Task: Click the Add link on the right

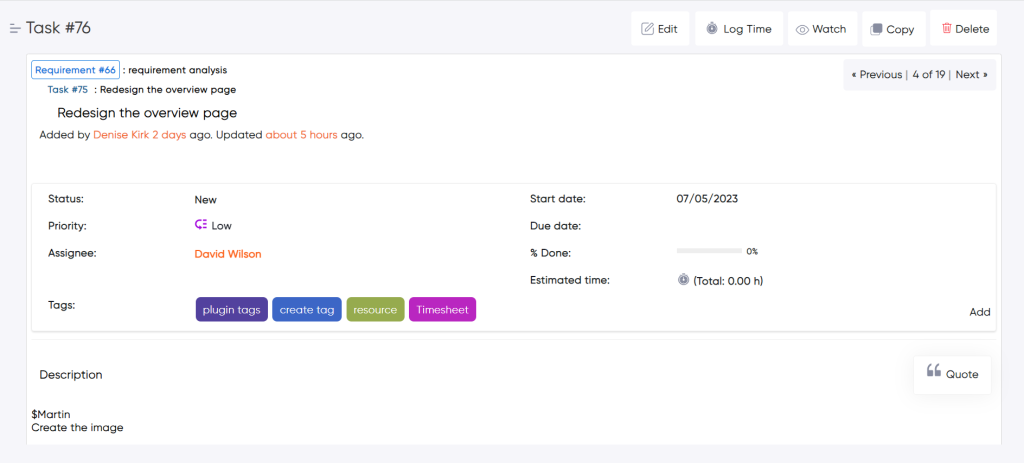Action: [979, 312]
